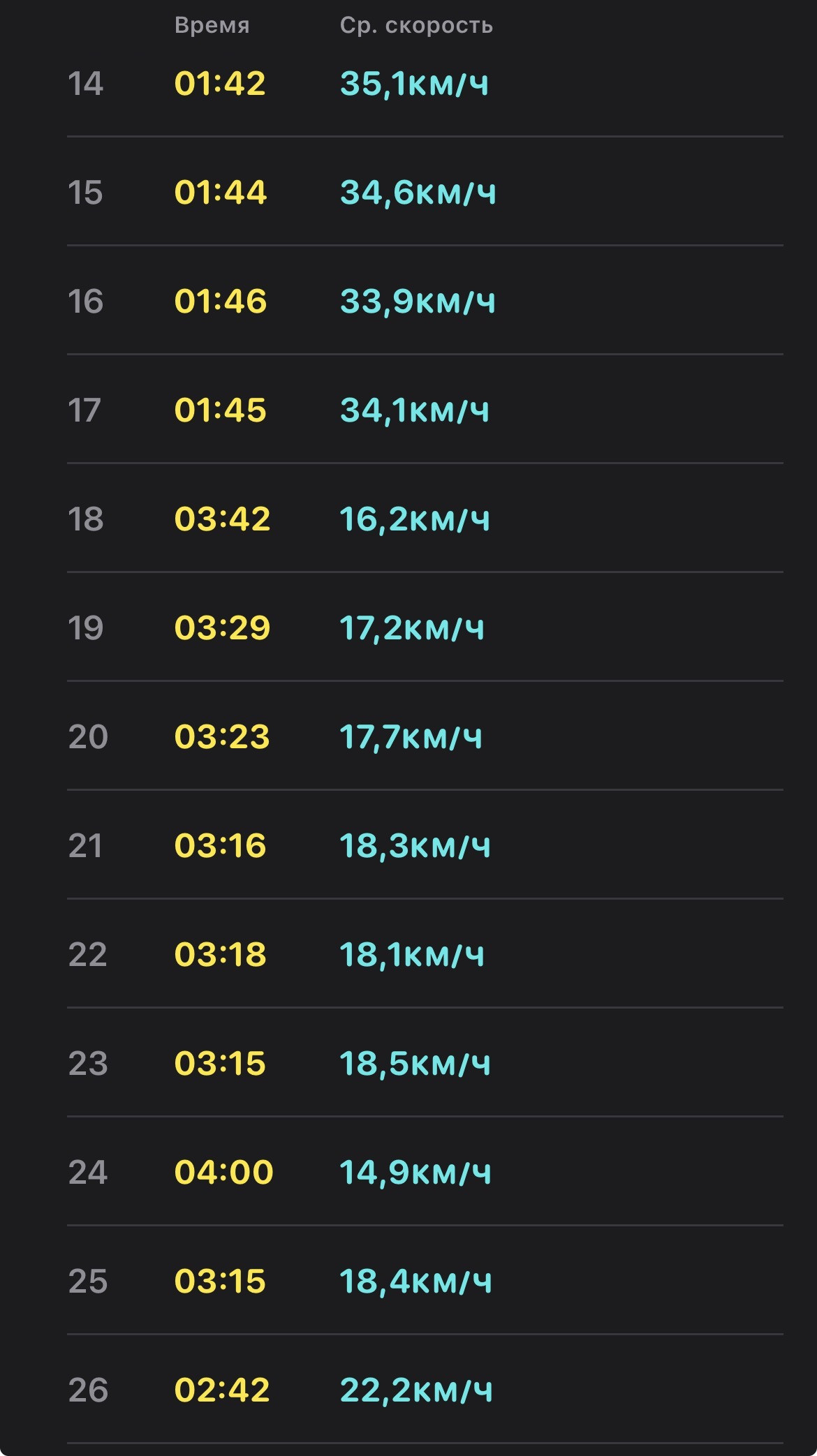Select the 01:44 time in split 15
Screen dimensions: 817x1456
[220, 193]
